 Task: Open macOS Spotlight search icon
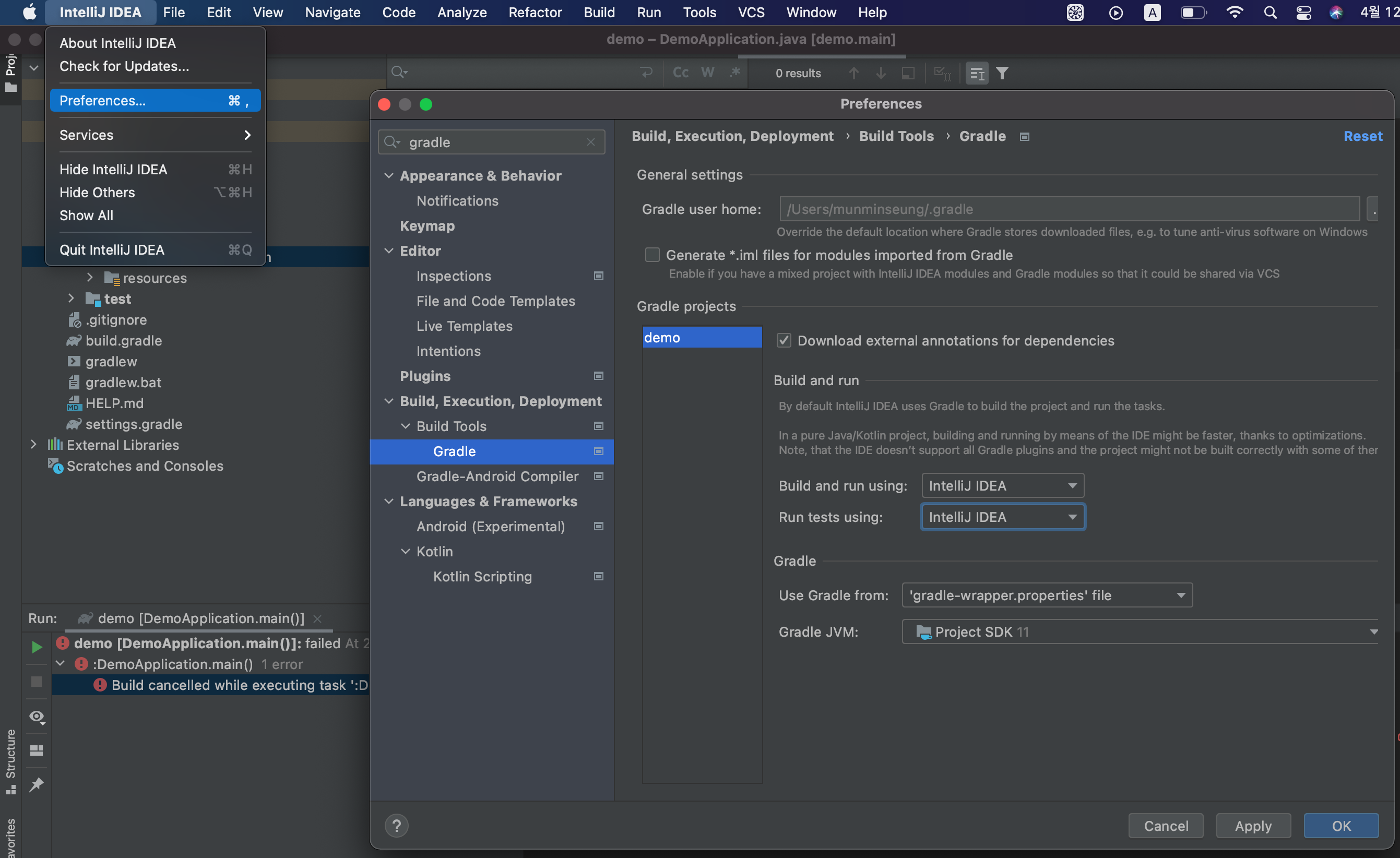(1270, 13)
